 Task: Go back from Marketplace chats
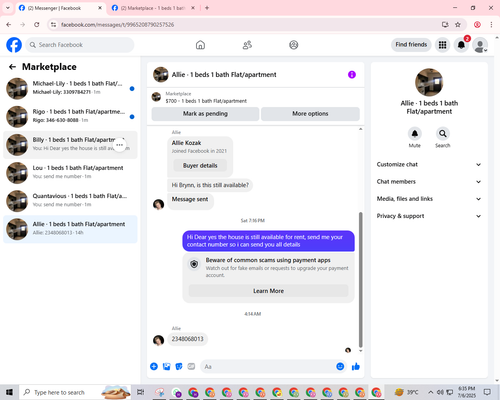tap(12, 67)
